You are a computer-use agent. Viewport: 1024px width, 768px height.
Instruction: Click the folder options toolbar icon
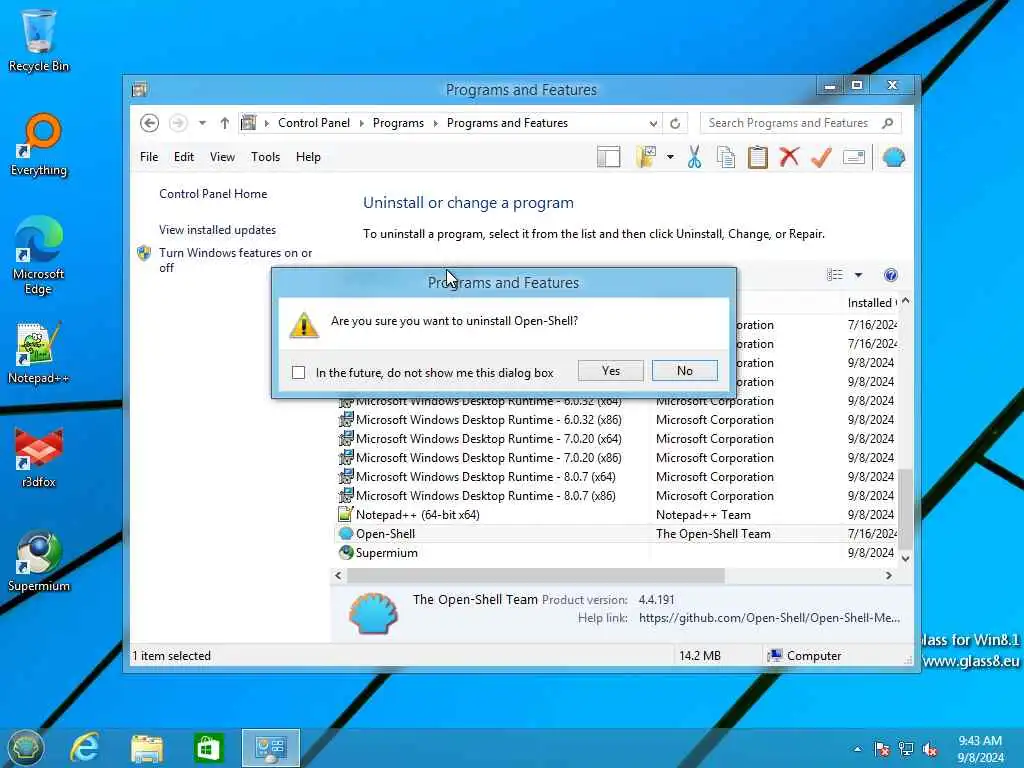click(646, 157)
